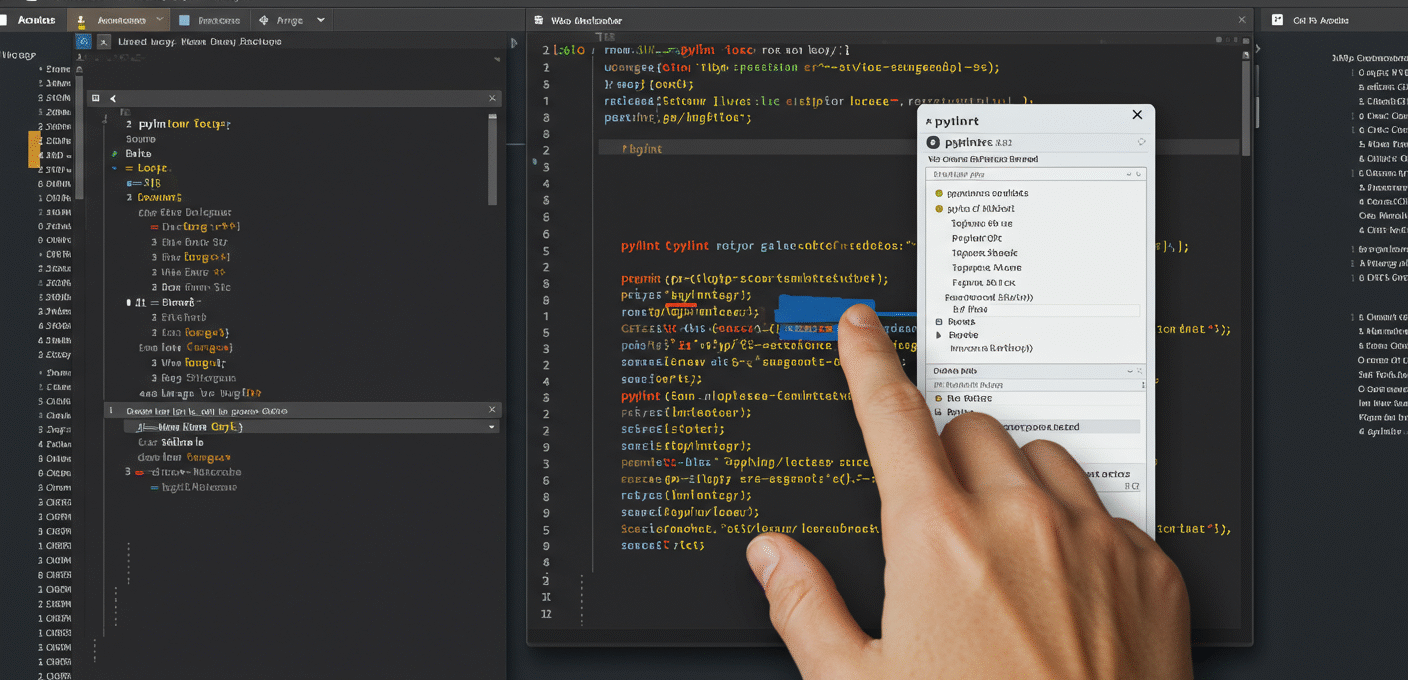Click the small grid icon in outline panel header
This screenshot has height=680, width=1408.
(96, 99)
